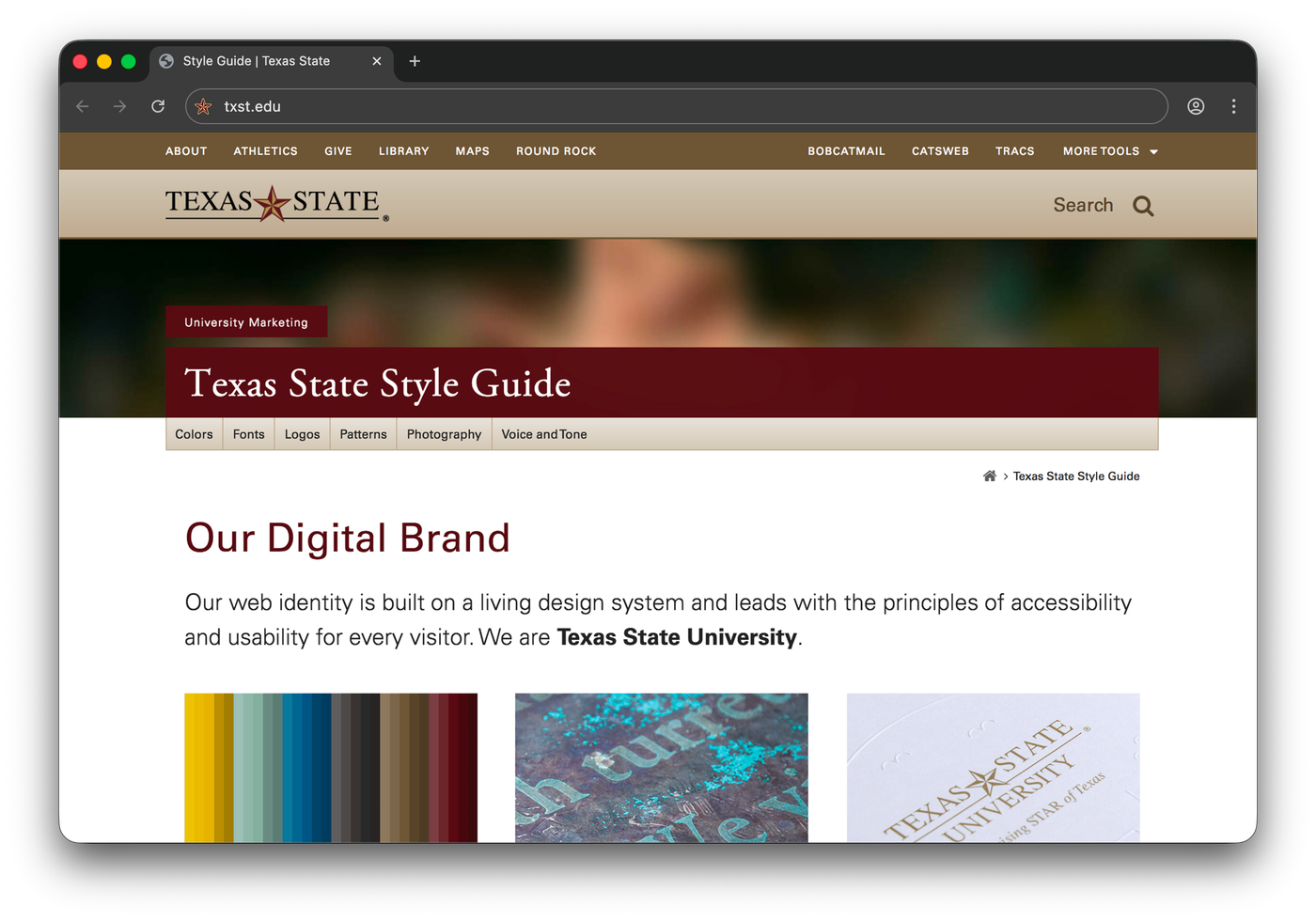Open the MORE TOOLS dropdown
Screen dimensions: 1316x921
(x=1109, y=150)
